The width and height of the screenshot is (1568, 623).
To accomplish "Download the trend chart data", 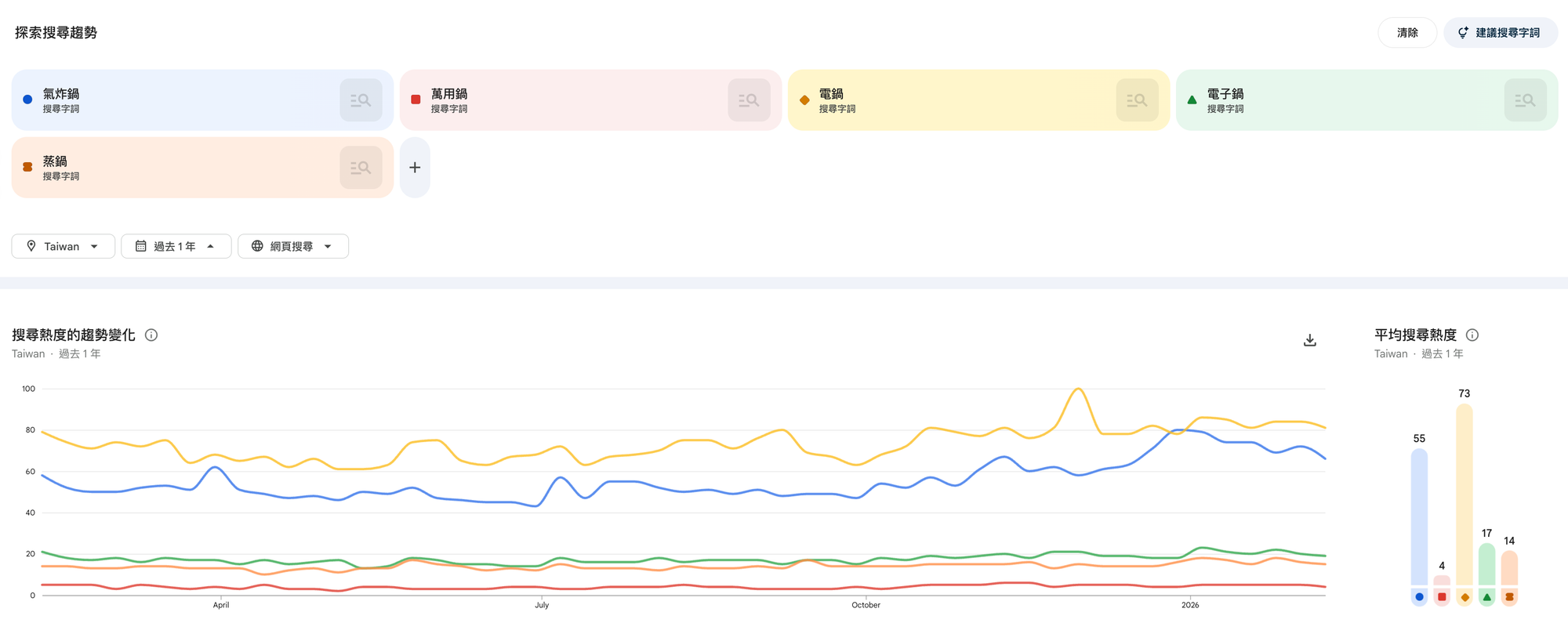I will [x=1308, y=339].
